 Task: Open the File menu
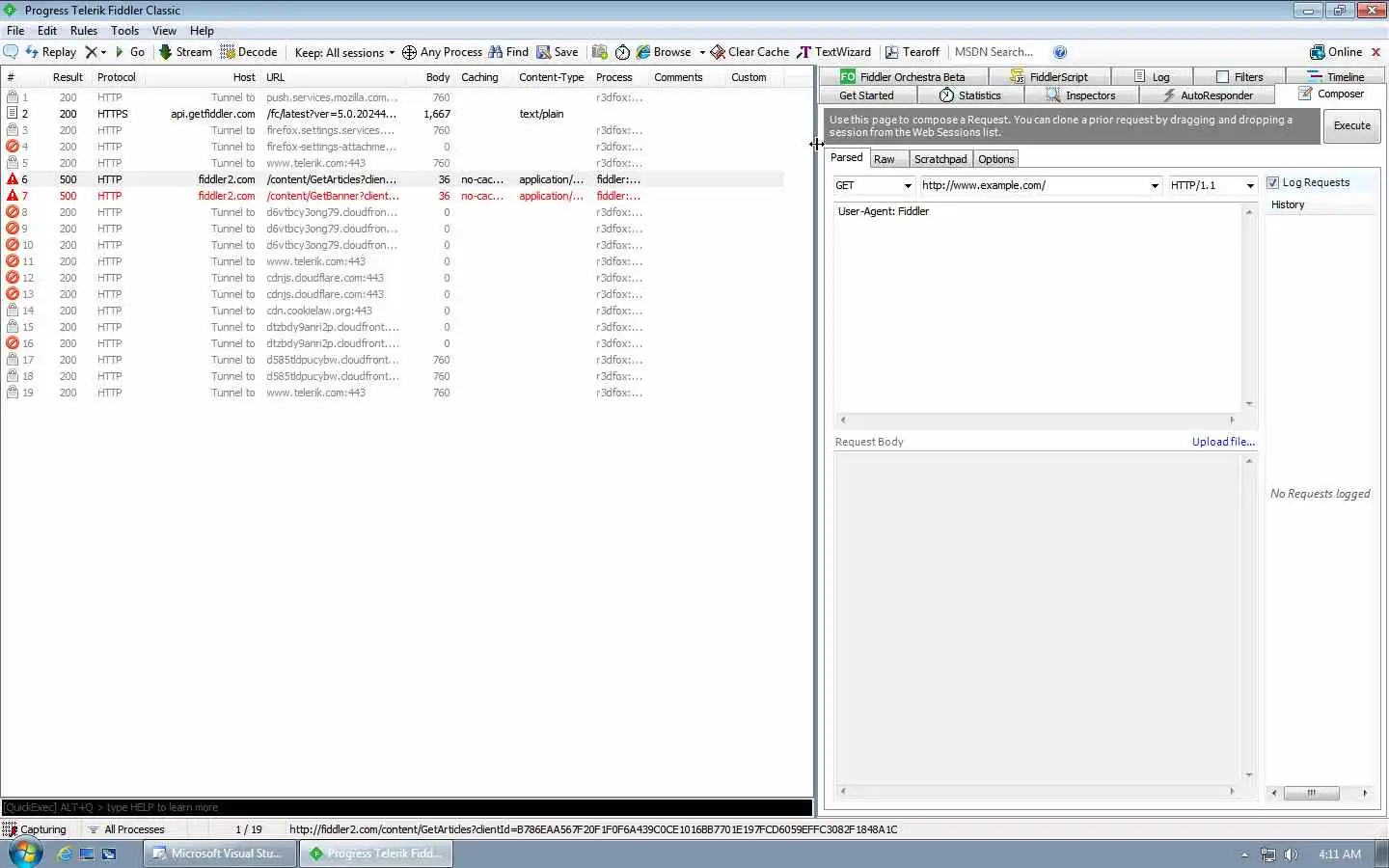pyautogui.click(x=15, y=31)
